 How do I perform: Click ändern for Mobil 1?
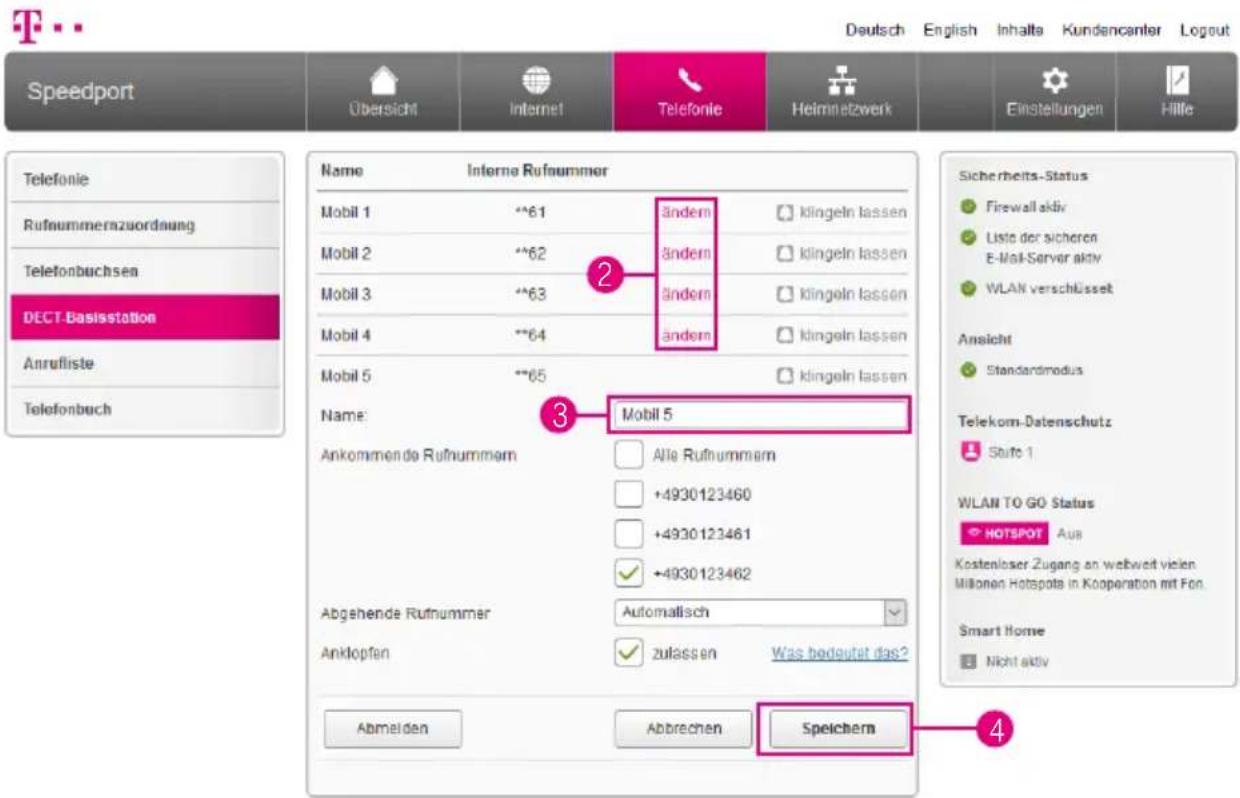(686, 212)
